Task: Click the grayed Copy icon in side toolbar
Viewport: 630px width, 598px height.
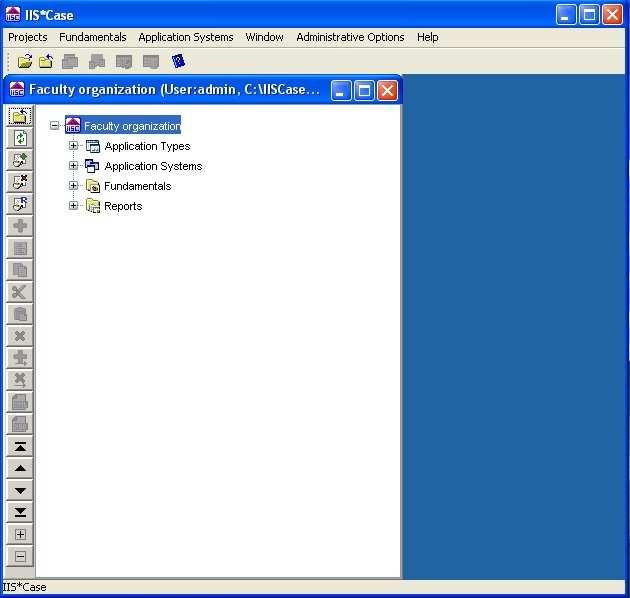Action: 20,270
